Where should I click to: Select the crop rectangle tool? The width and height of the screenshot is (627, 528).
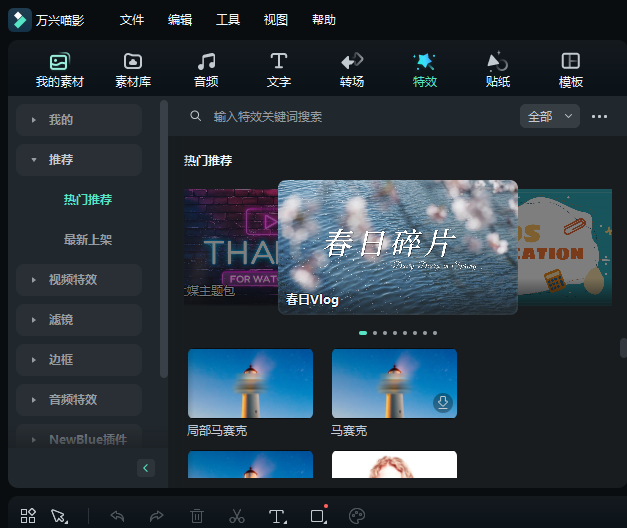tap(319, 515)
